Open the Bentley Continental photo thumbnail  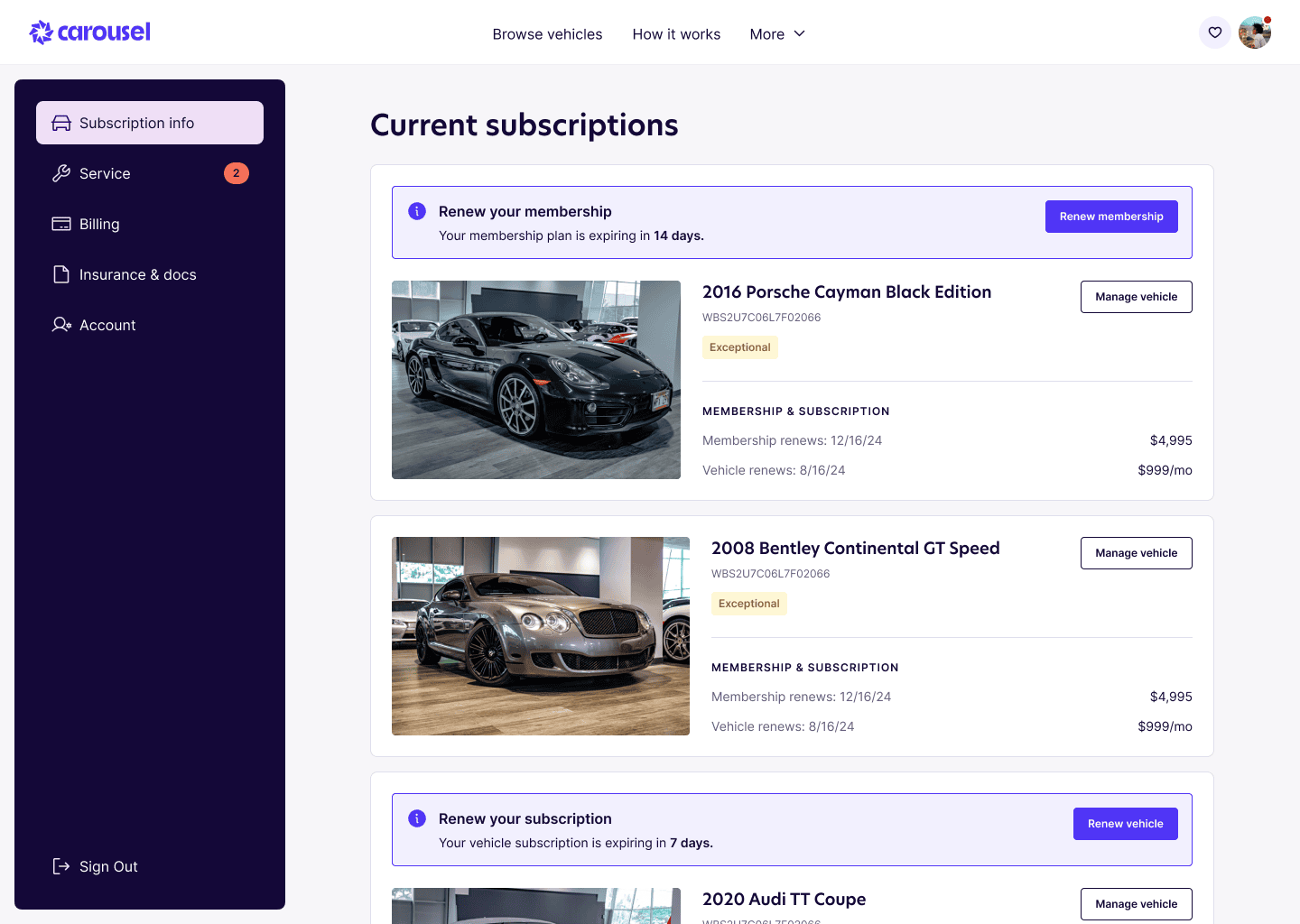(x=541, y=636)
